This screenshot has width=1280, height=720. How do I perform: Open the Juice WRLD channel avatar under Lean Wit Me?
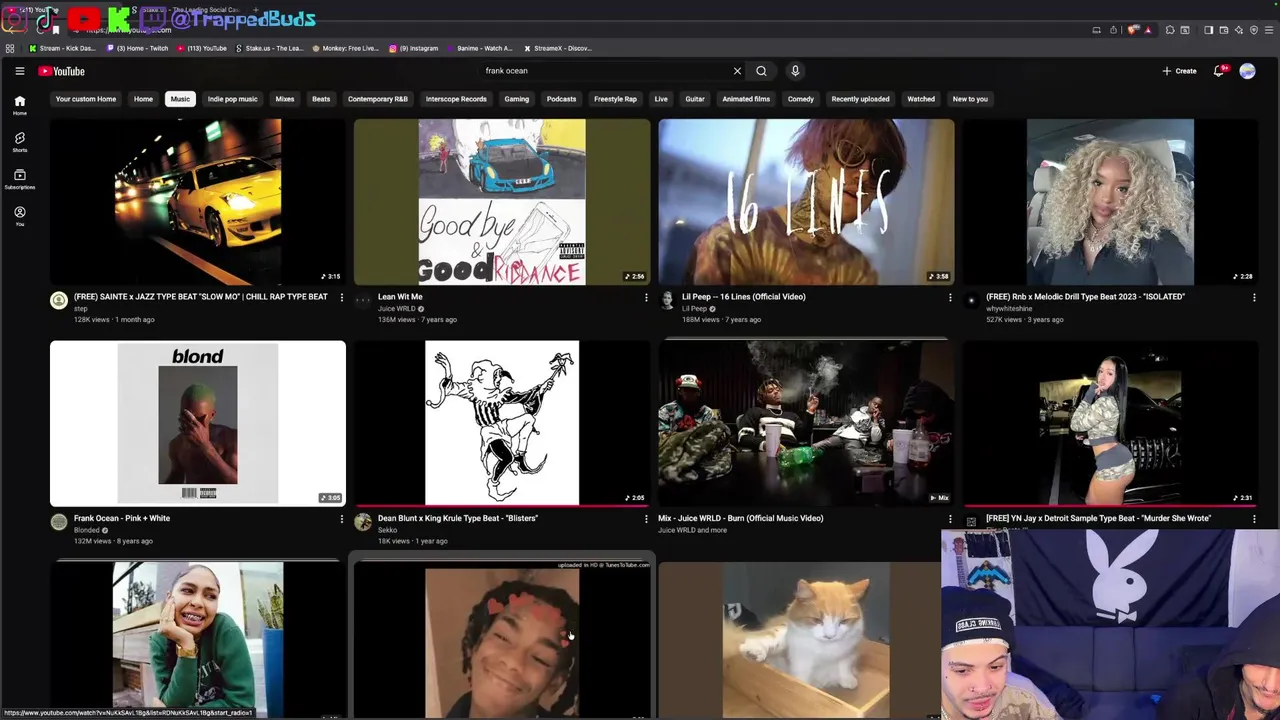pos(363,300)
